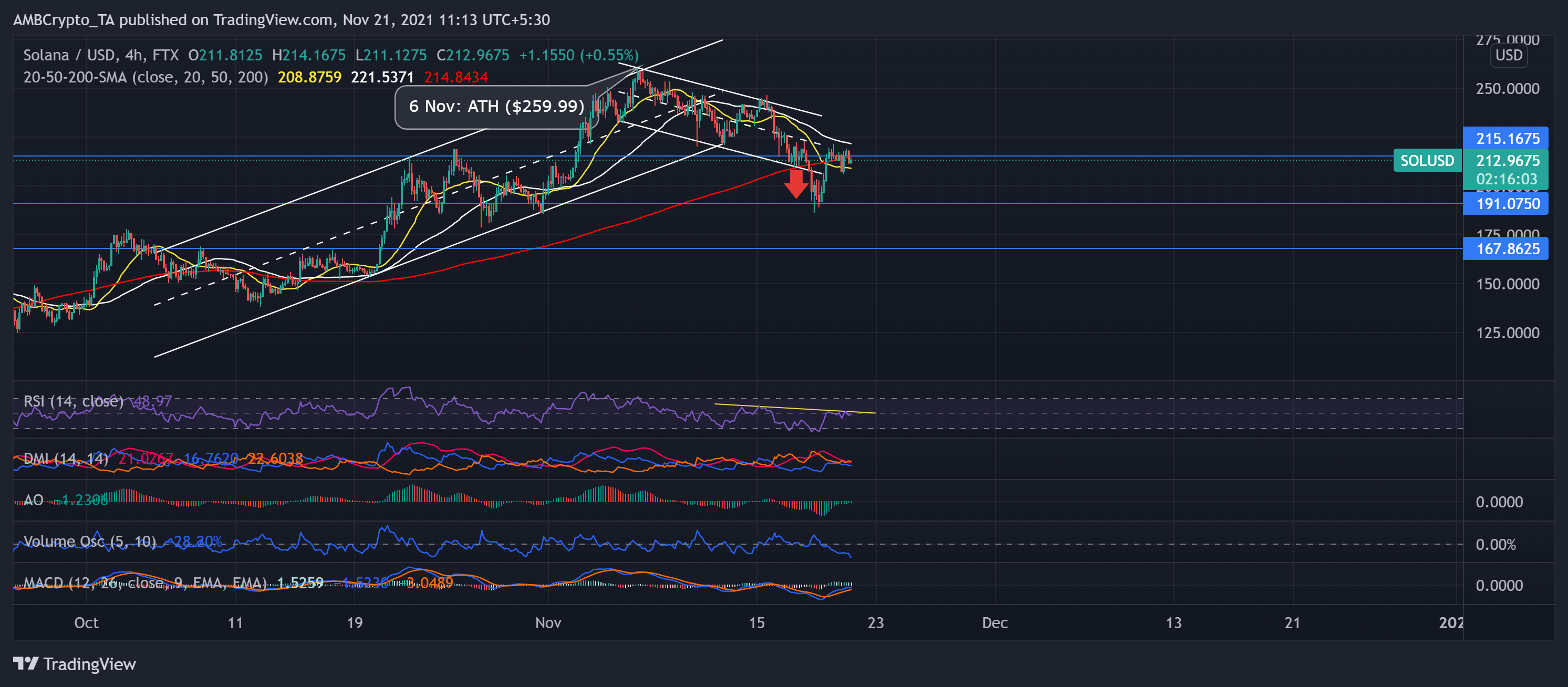The width and height of the screenshot is (1568, 687).
Task: Click the 20 SMA value 208.8759
Action: tap(309, 77)
